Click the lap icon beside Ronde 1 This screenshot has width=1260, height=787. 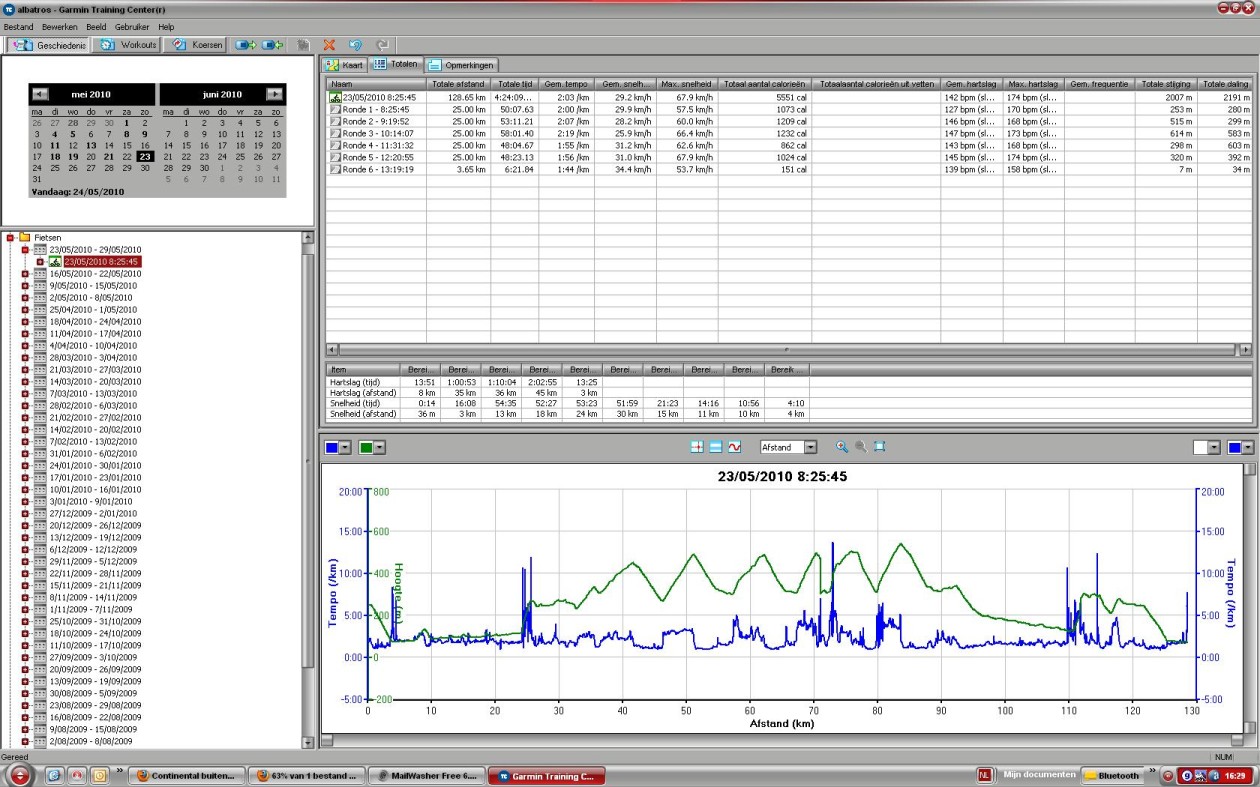[x=335, y=109]
